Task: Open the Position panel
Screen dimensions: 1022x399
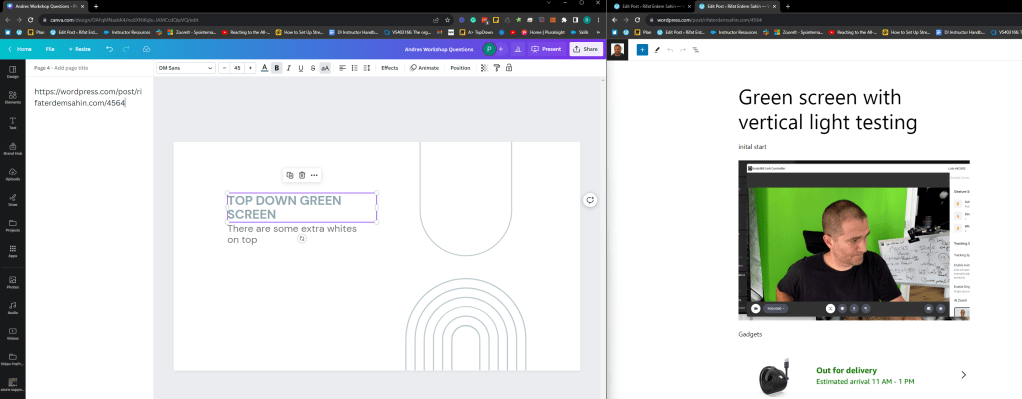Action: coord(460,68)
